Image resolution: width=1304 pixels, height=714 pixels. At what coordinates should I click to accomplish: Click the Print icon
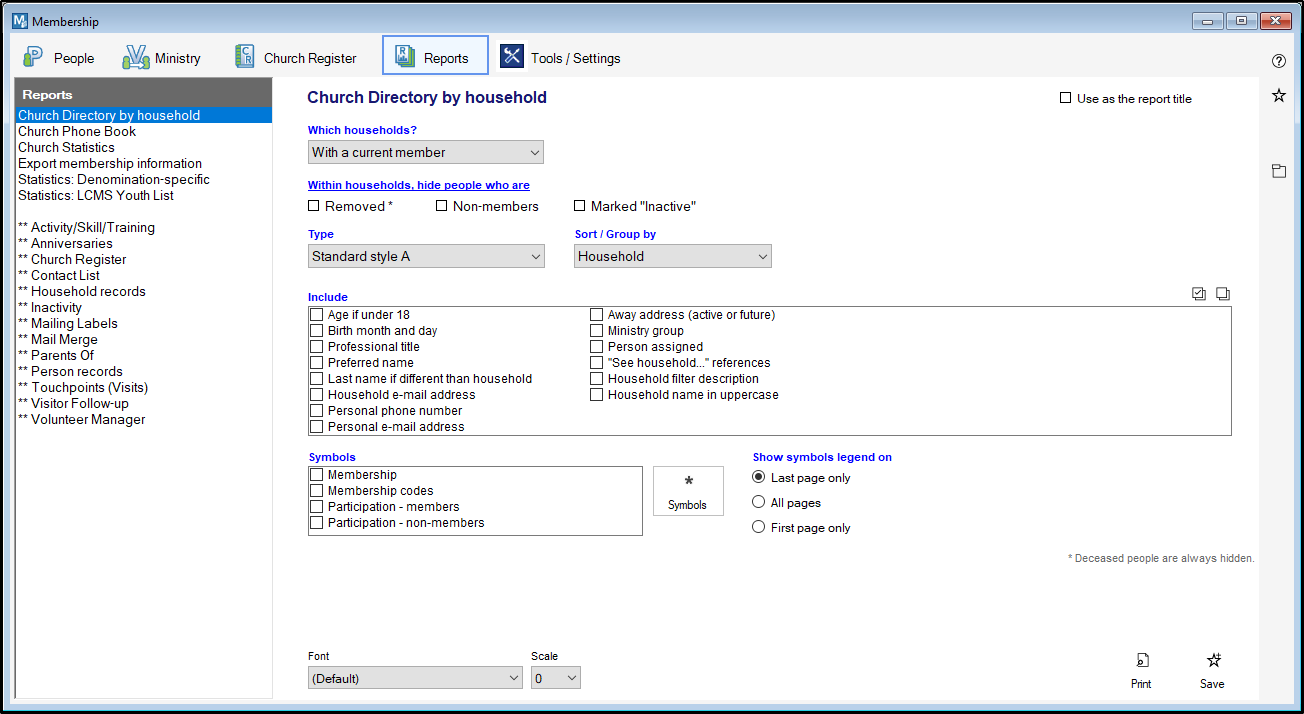pos(1141,661)
